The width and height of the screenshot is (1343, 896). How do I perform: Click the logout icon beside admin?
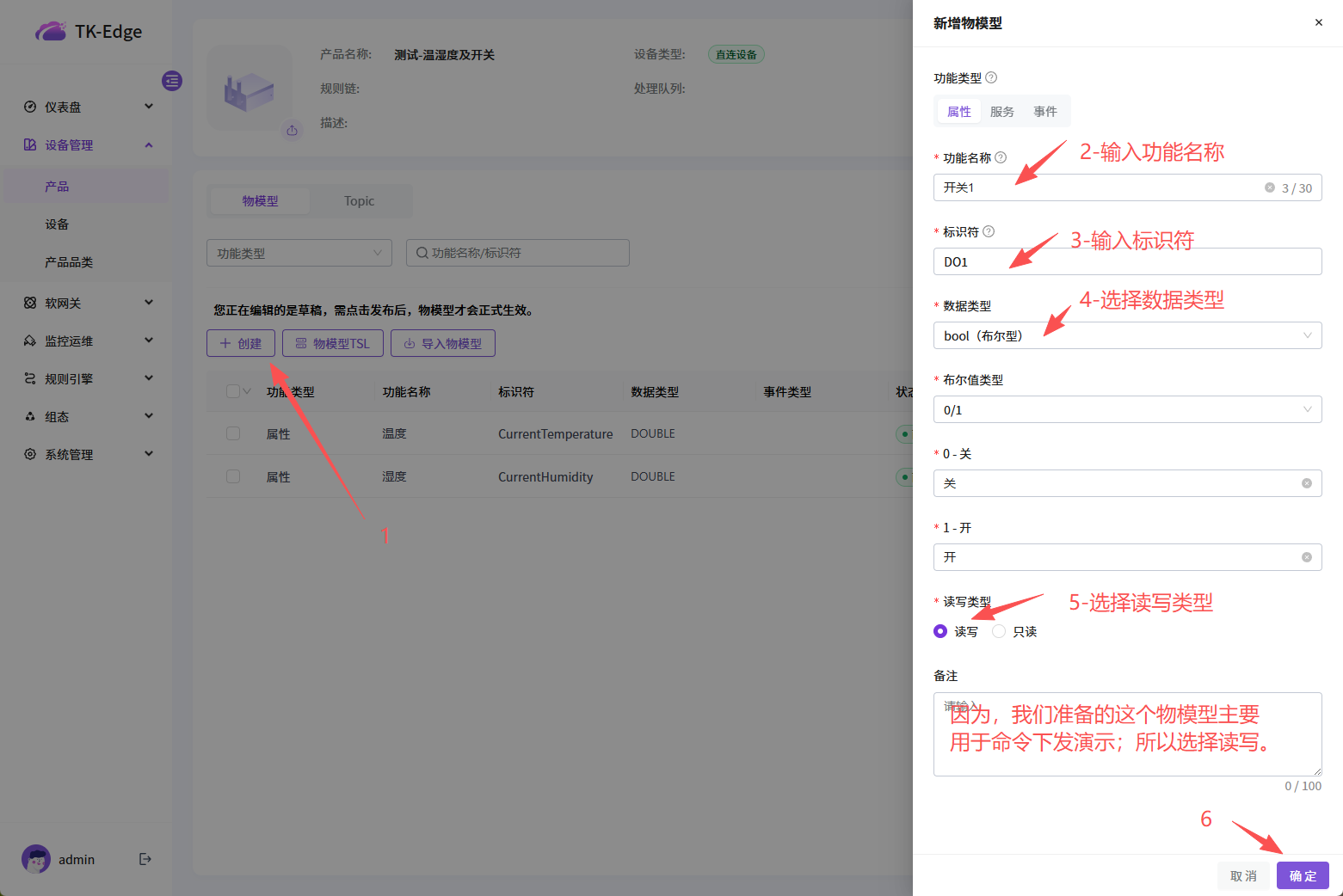(145, 859)
